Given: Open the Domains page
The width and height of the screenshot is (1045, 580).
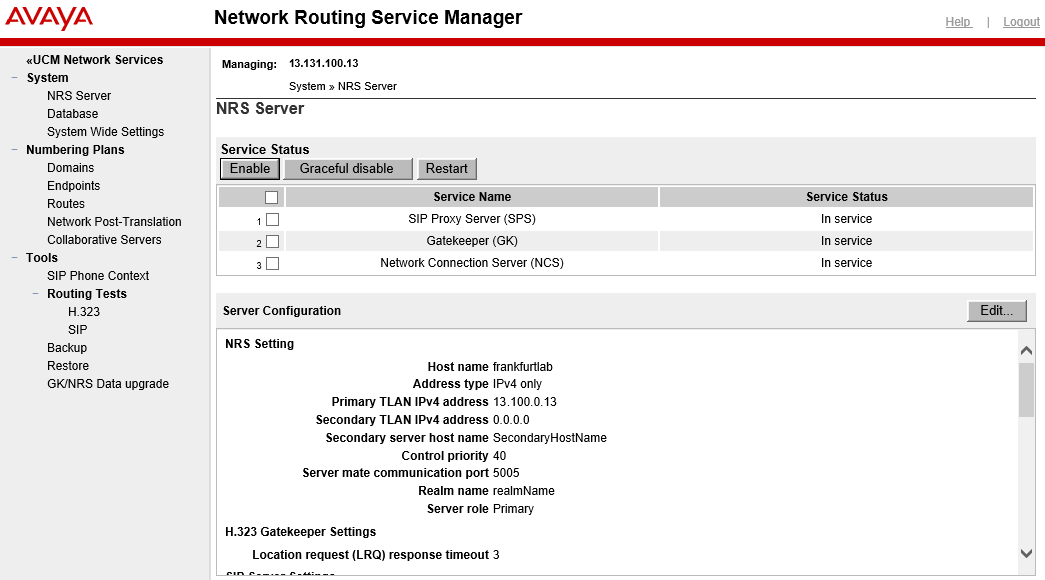Looking at the screenshot, I should (70, 167).
